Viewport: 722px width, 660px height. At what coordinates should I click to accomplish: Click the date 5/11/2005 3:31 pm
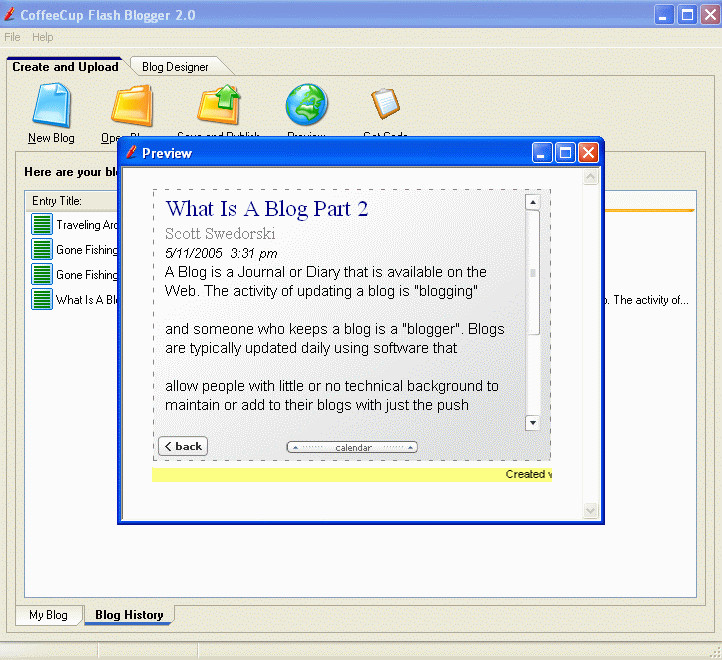221,253
